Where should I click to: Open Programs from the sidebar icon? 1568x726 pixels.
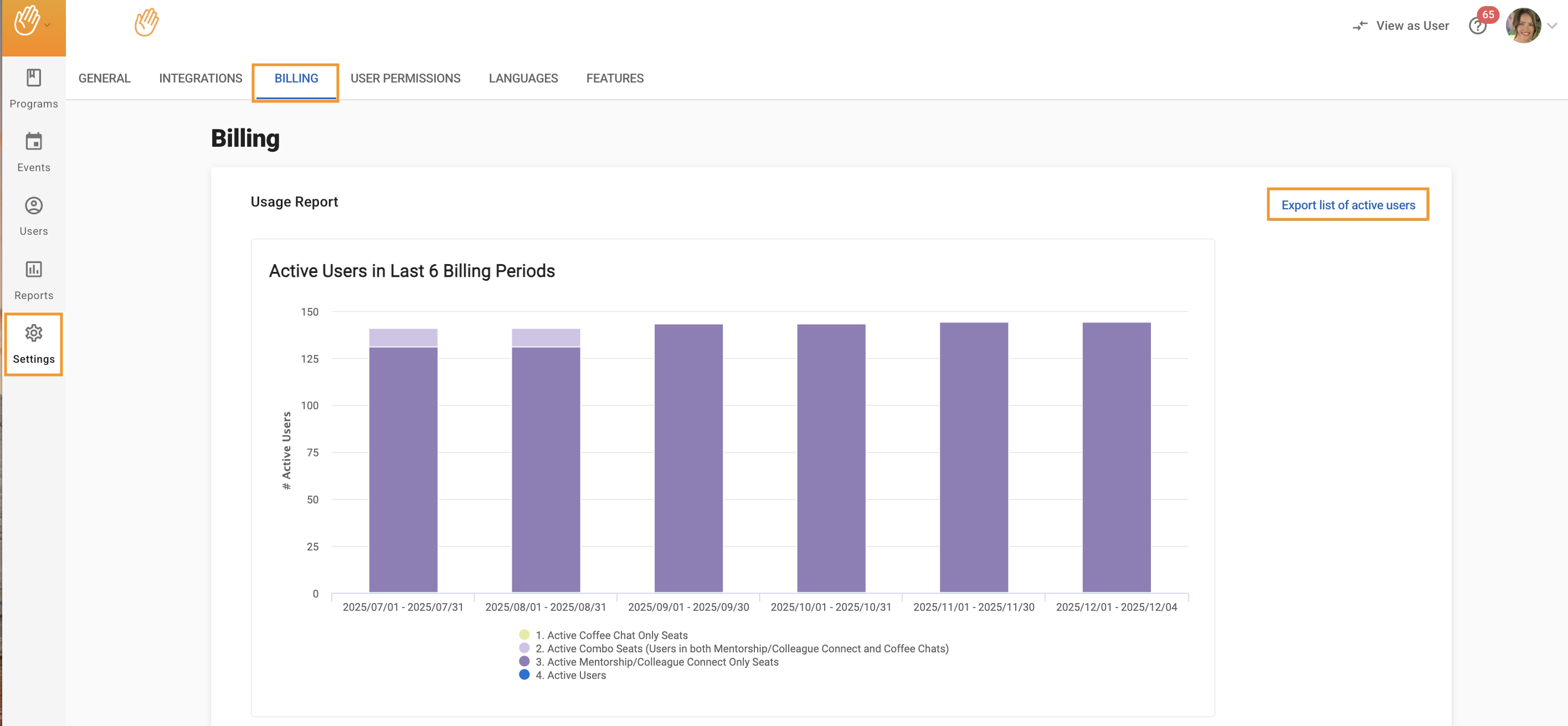point(33,78)
